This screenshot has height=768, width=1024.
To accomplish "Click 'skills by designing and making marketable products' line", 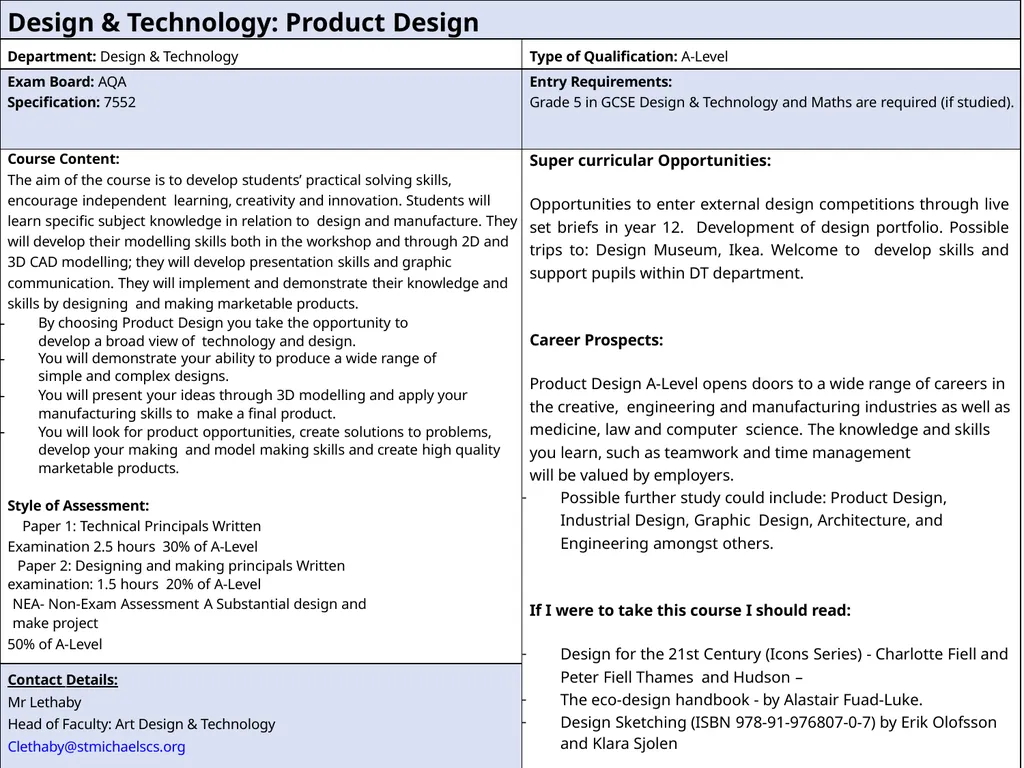I will tap(183, 304).
